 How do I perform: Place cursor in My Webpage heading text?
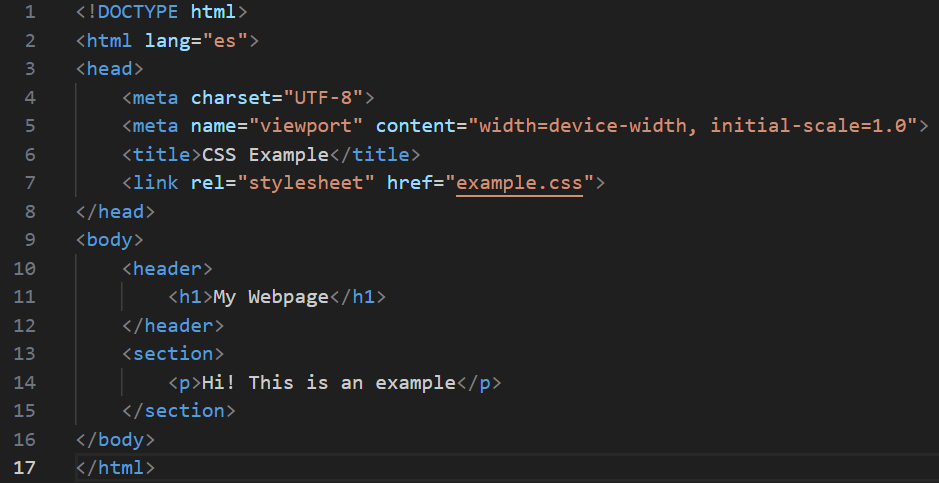[271, 297]
